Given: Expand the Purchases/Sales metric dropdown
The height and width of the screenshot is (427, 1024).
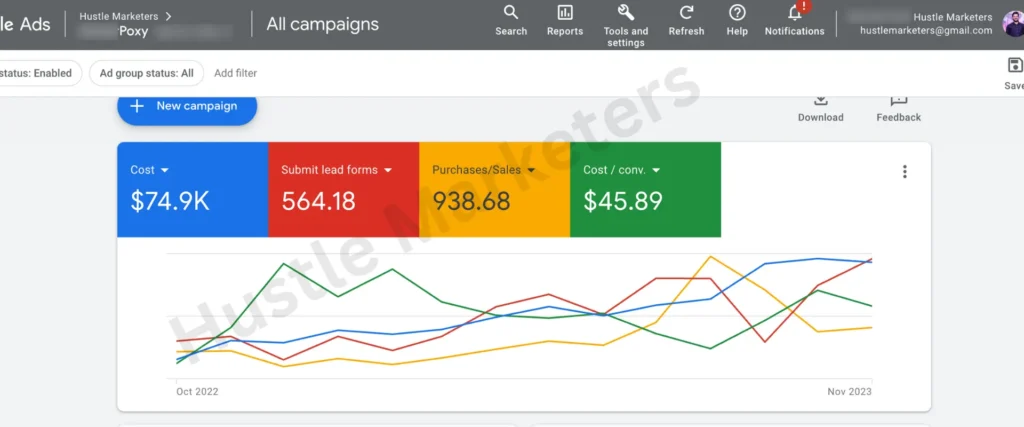Looking at the screenshot, I should point(530,170).
